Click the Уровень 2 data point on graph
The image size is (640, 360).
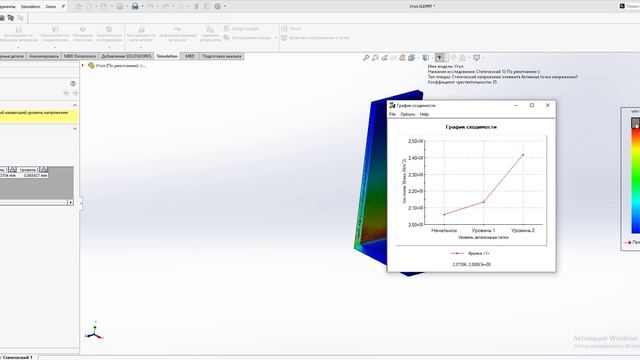pyautogui.click(x=523, y=155)
